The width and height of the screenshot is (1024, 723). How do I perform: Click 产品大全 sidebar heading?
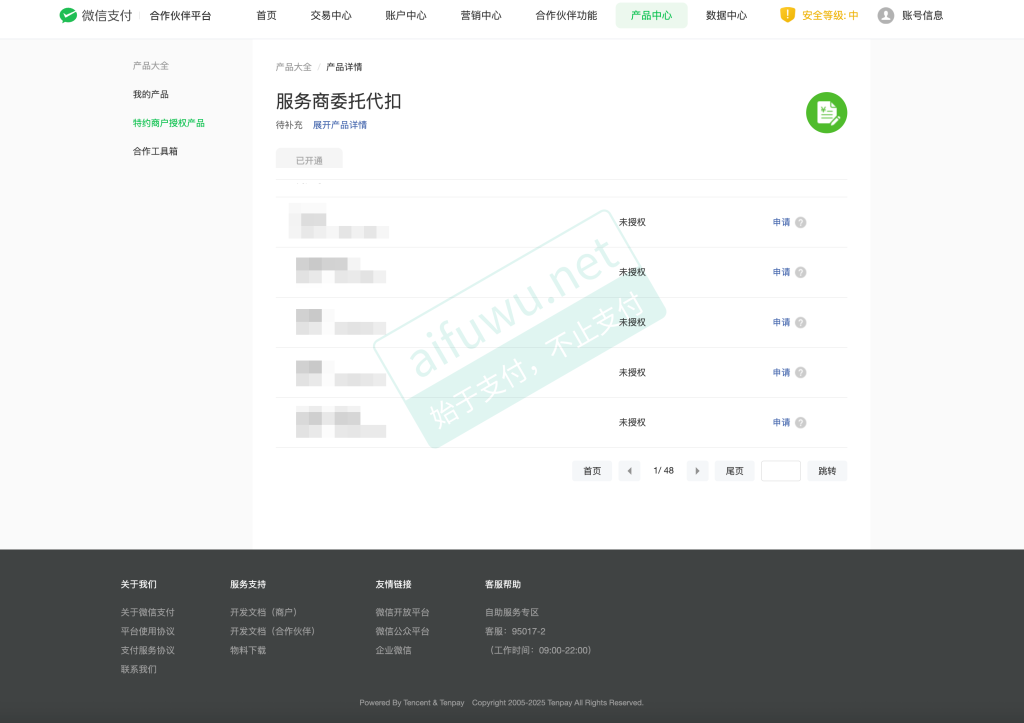[151, 65]
